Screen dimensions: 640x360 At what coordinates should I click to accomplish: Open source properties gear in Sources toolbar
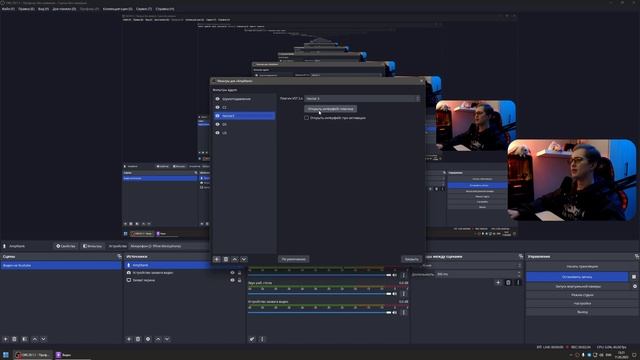click(x=148, y=339)
